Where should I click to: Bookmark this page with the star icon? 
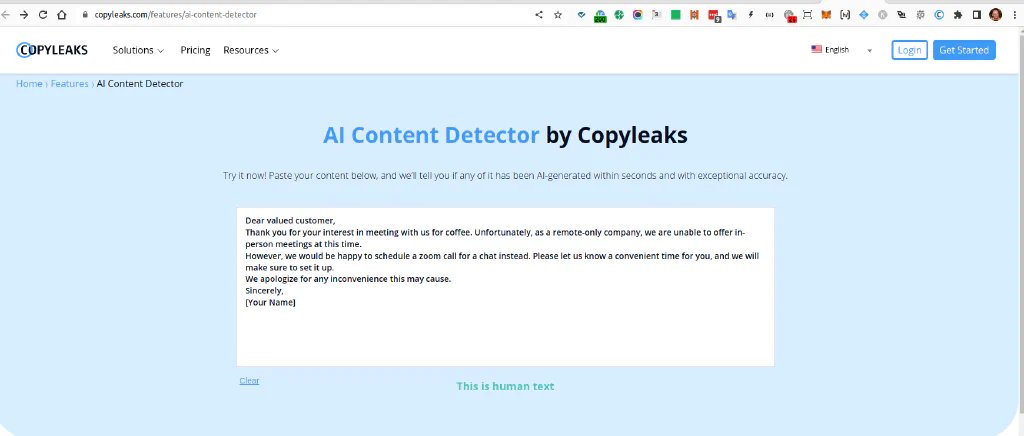pyautogui.click(x=558, y=14)
